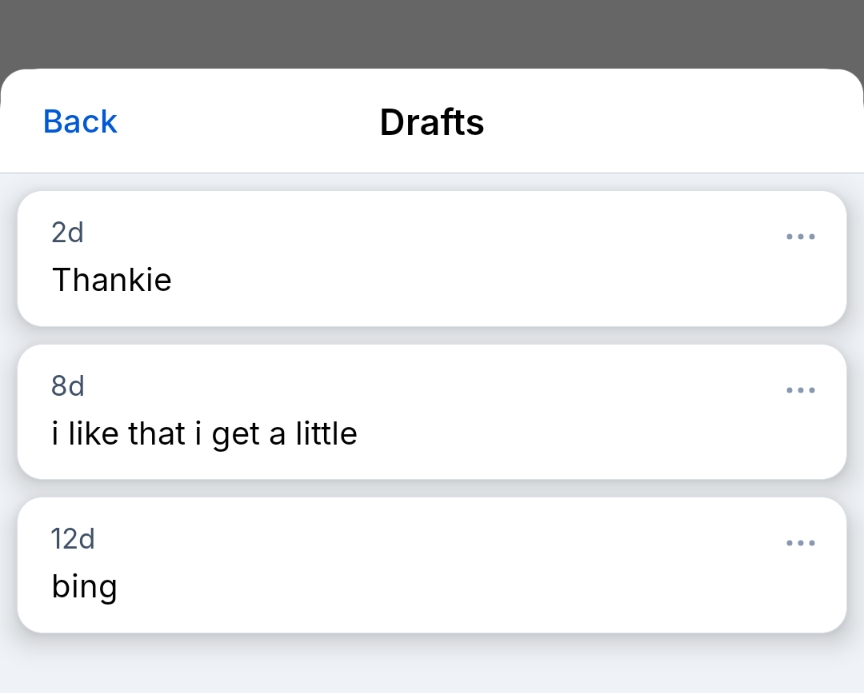The width and height of the screenshot is (864, 693).
Task: Click the gap between Thankie and 8d drafts
Action: 432,335
